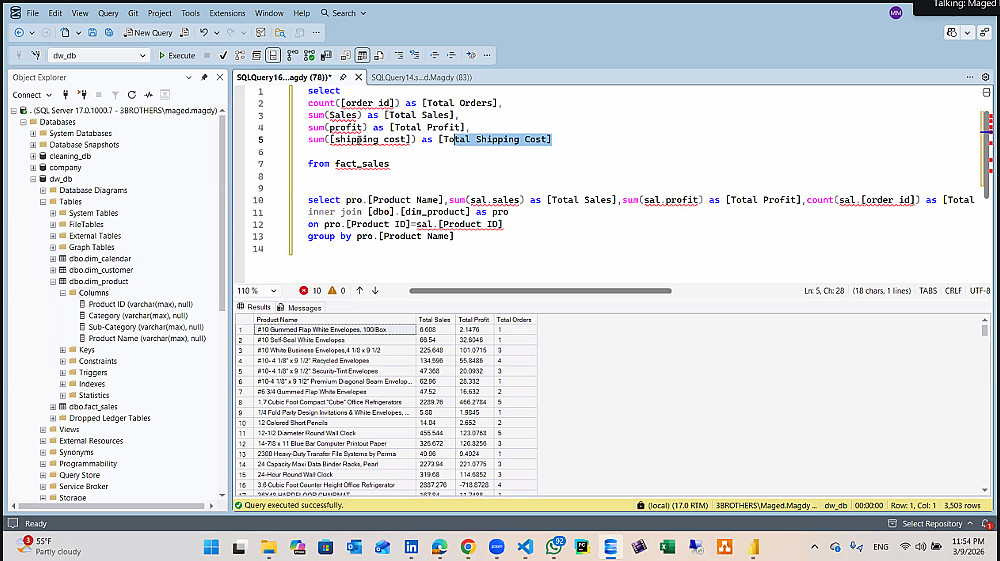
Task: Open the 110 % zoom dropdown
Action: (x=276, y=291)
